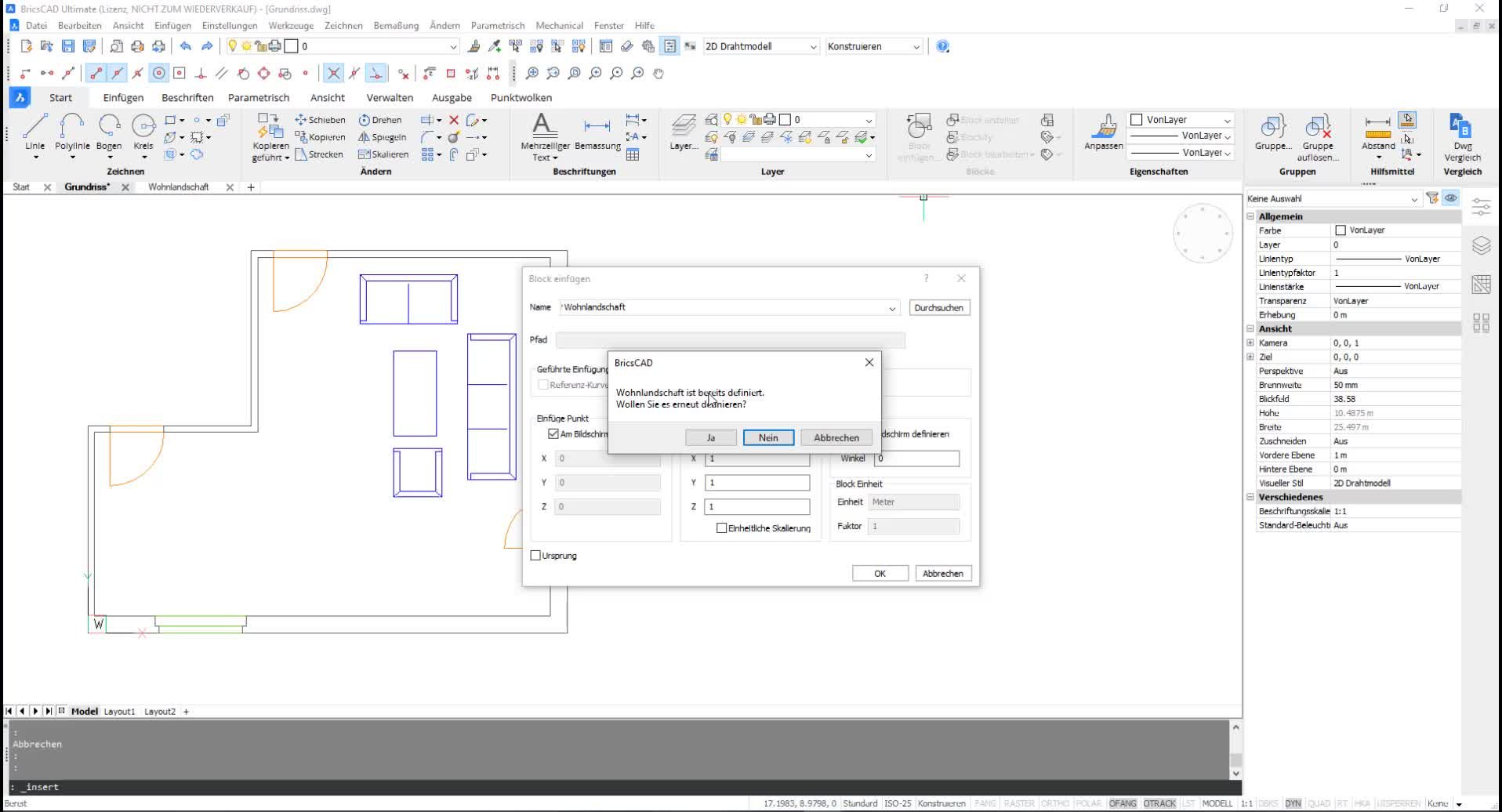The width and height of the screenshot is (1502, 812).
Task: Switch to the Einfügen ribbon tab
Action: tap(123, 97)
